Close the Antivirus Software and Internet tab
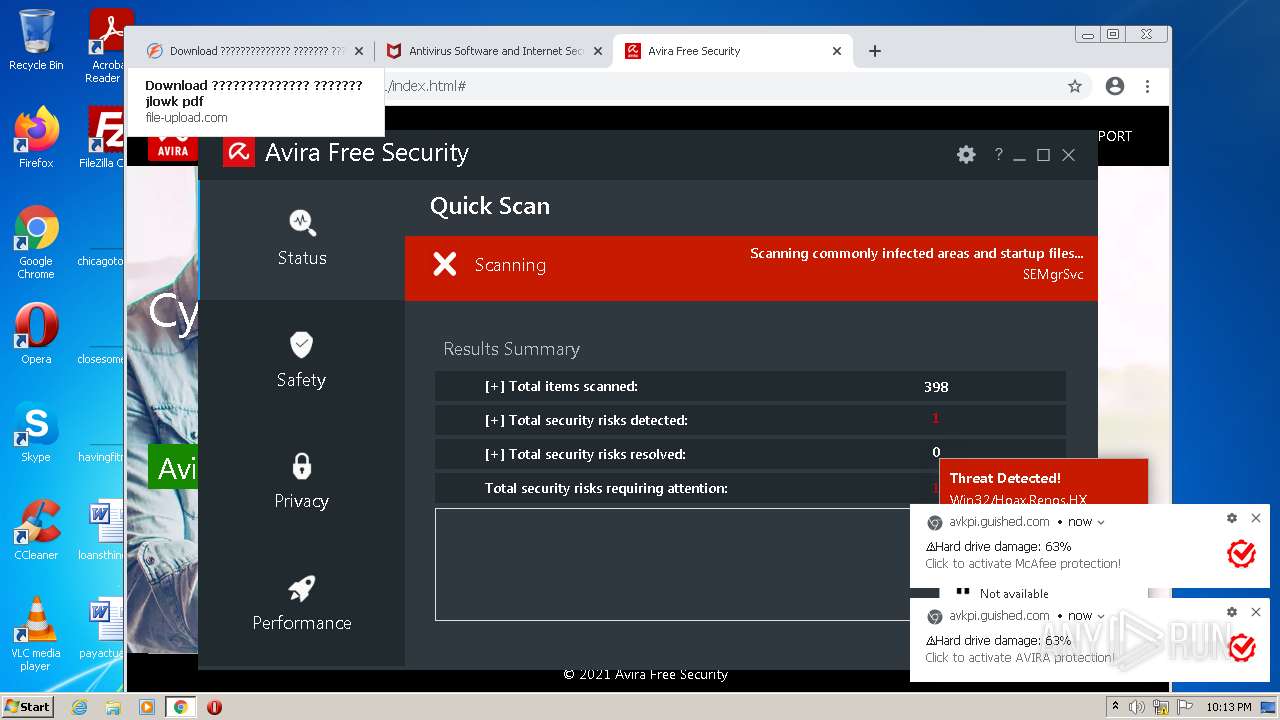Image resolution: width=1280 pixels, height=720 pixels. click(x=598, y=51)
